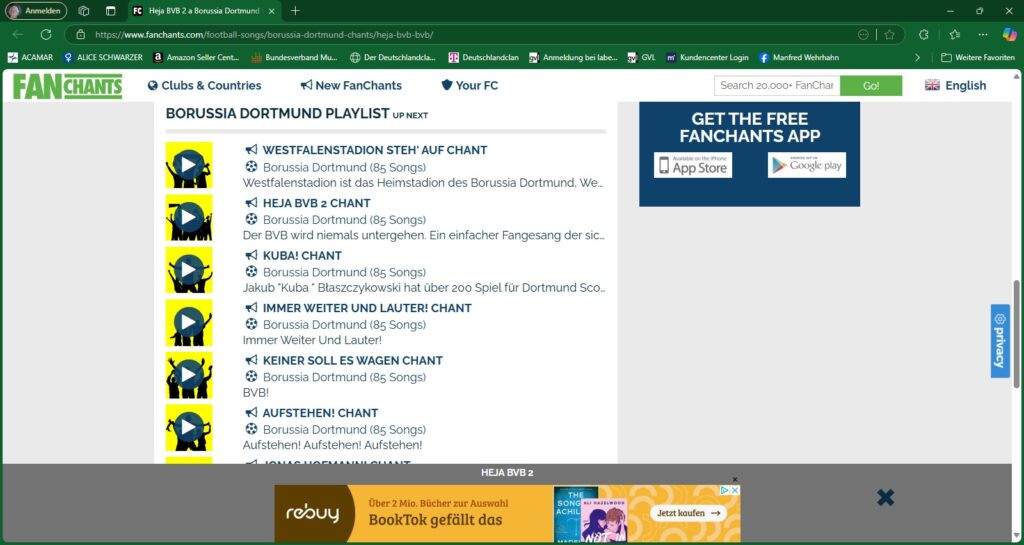The image size is (1024, 545).
Task: Open AUFSTEHEN! CHANT link
Action: tap(321, 413)
